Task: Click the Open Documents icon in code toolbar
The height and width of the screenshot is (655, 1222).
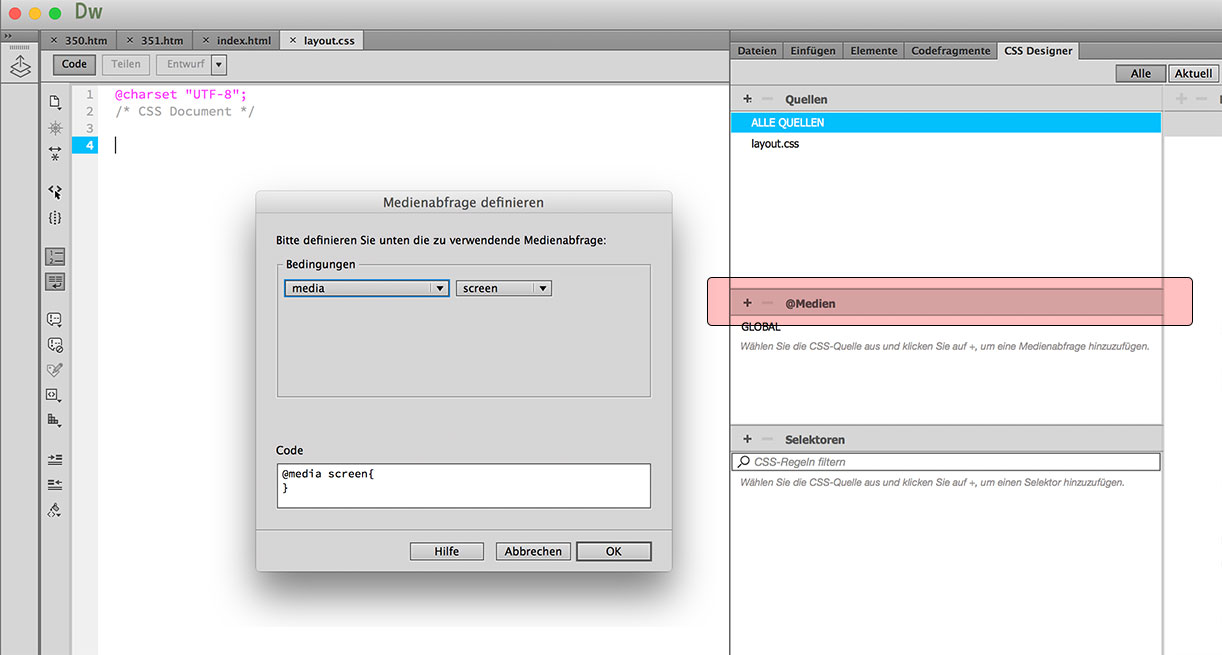Action: (x=55, y=102)
